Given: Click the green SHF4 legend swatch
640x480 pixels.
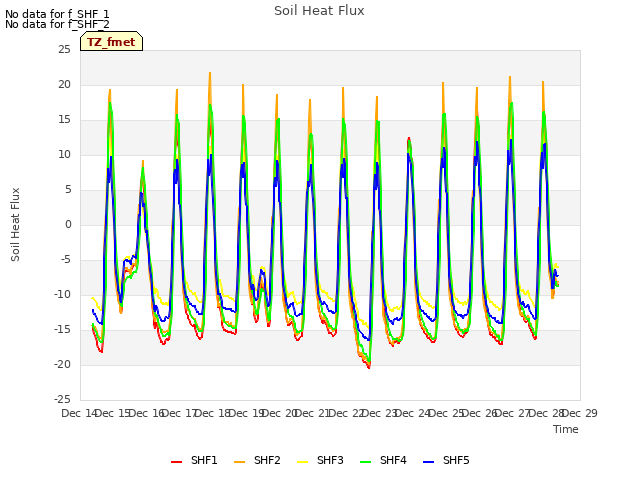Looking at the screenshot, I should [x=366, y=462].
